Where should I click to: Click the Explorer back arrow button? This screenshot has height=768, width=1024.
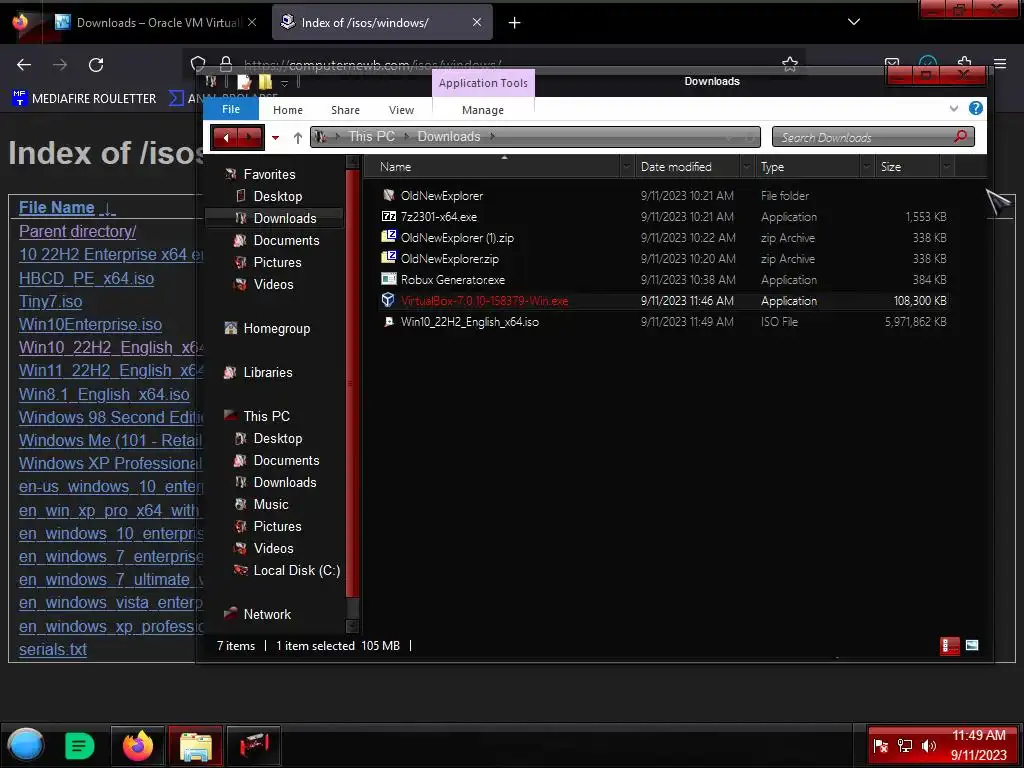pos(226,137)
